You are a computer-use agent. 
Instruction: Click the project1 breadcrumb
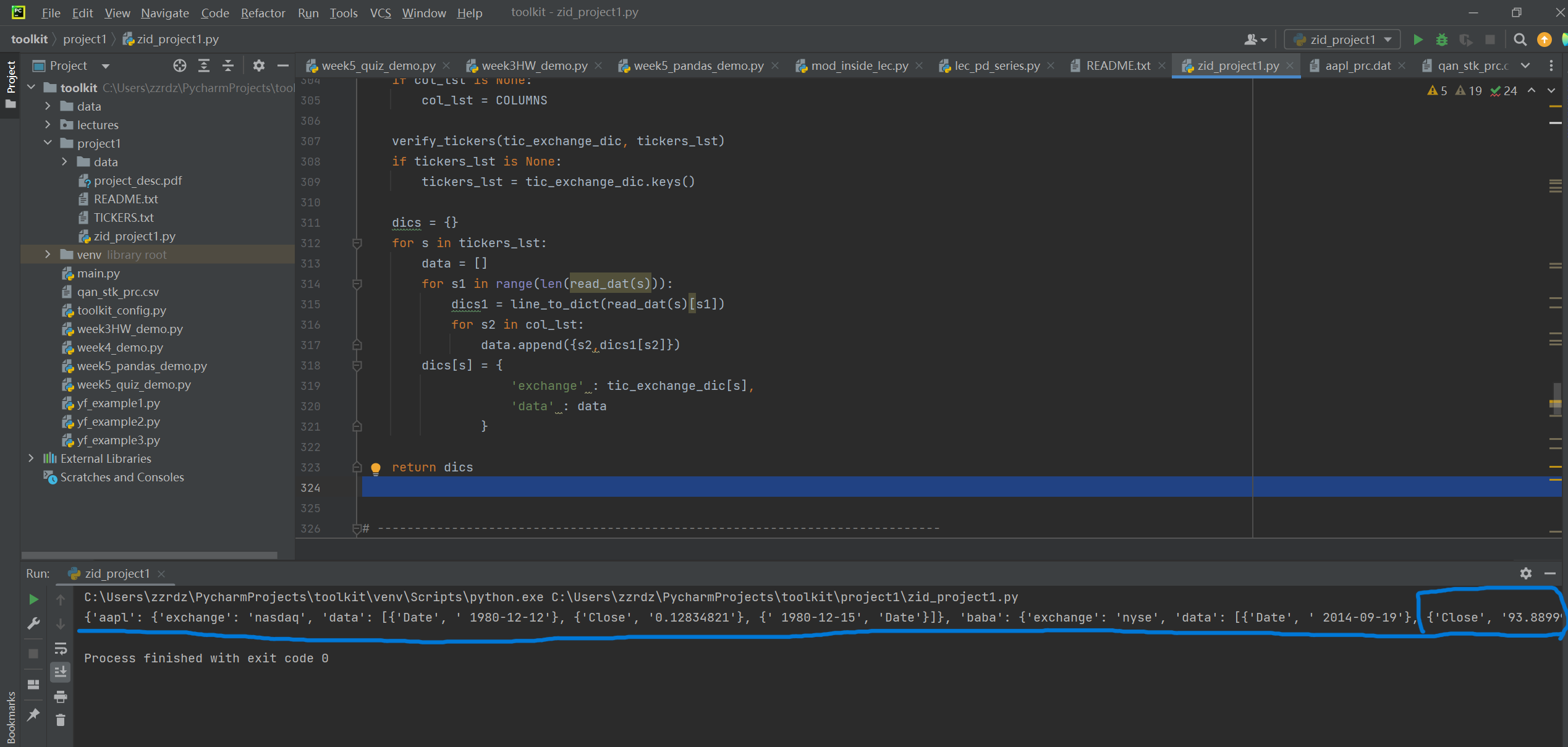(85, 39)
